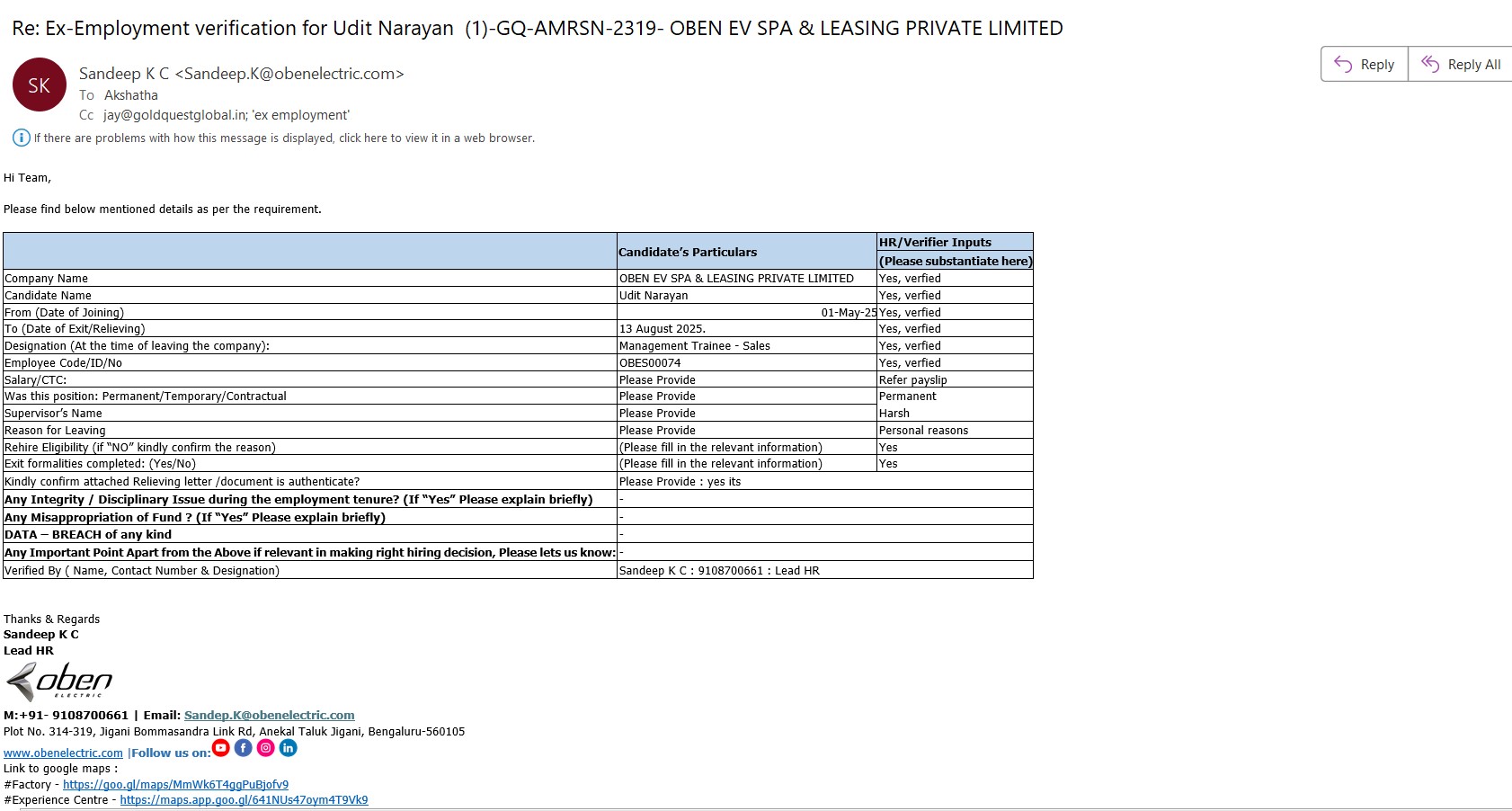Click the Oben Electric logo
Image resolution: width=1512 pixels, height=811 pixels.
coord(59,682)
